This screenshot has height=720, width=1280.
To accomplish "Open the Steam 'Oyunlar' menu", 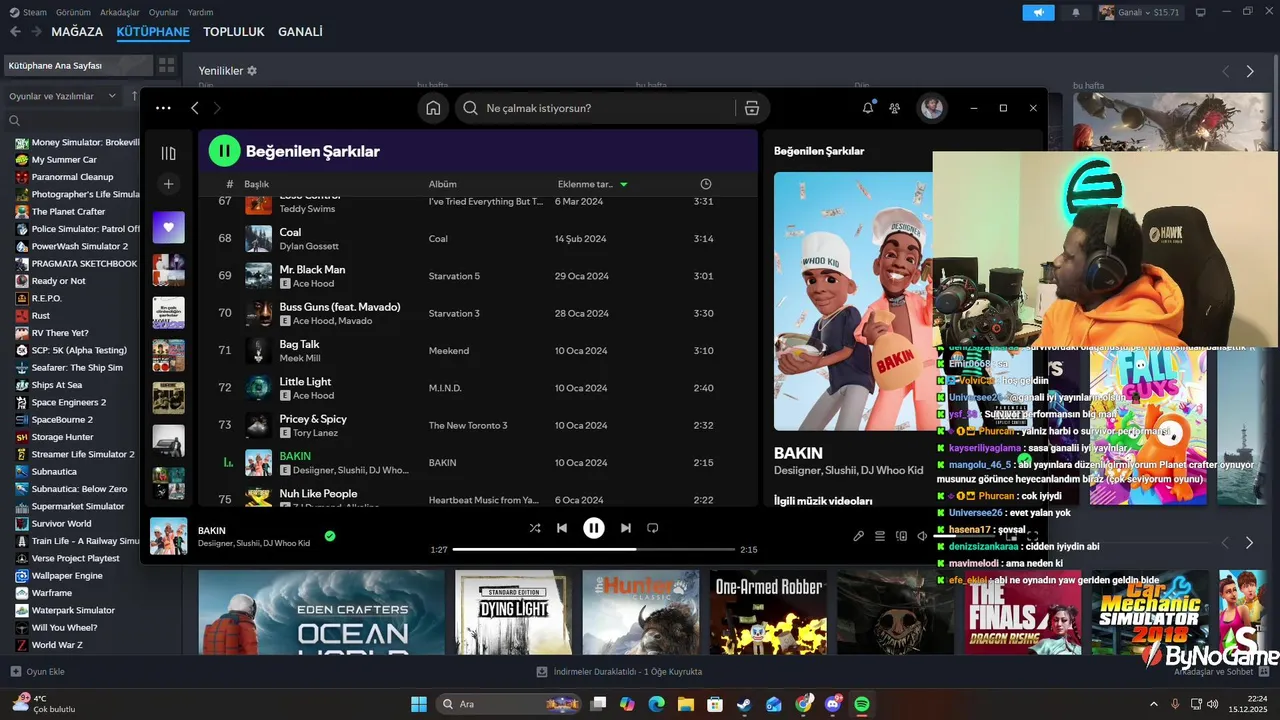I will [x=164, y=12].
